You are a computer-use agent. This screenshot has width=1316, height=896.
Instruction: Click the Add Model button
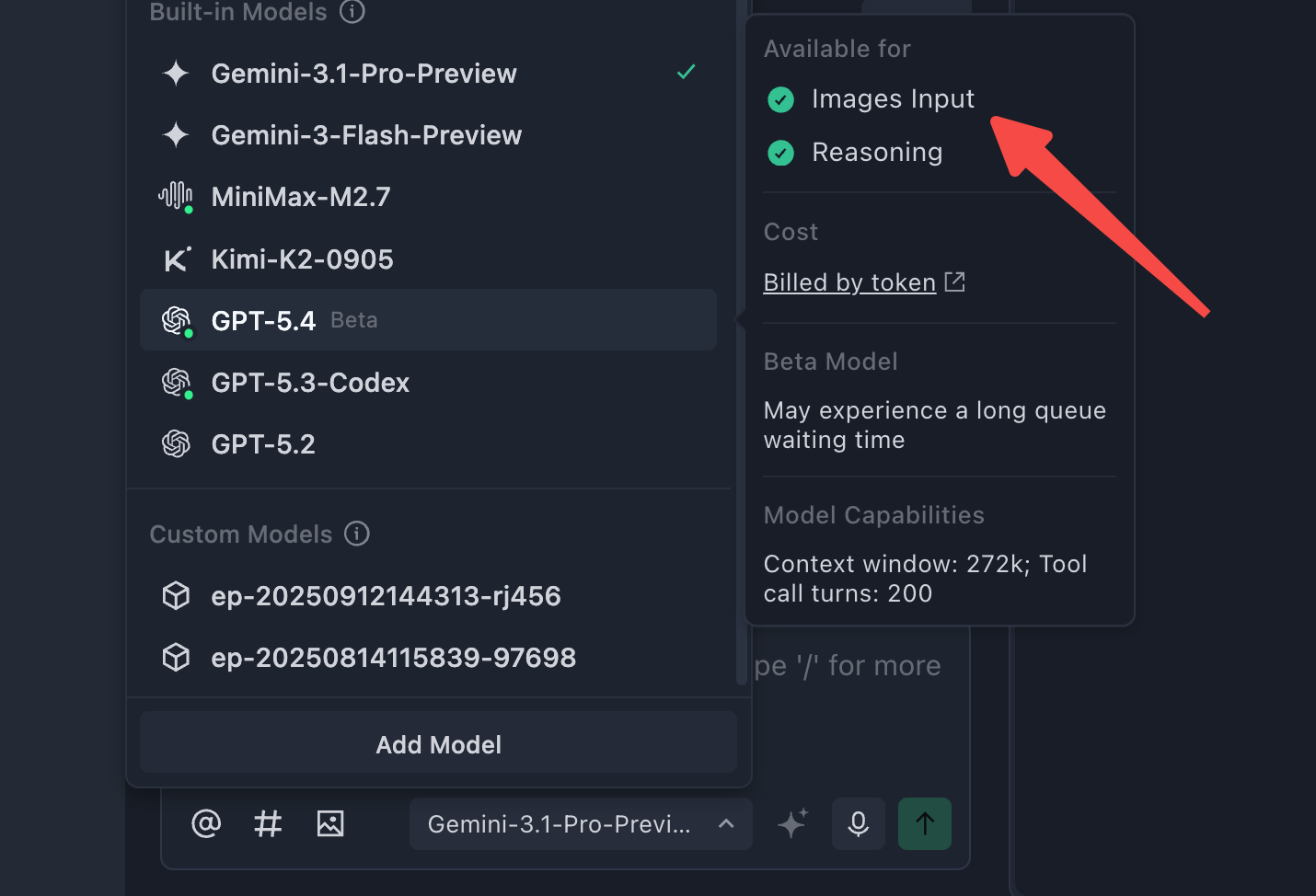click(438, 744)
